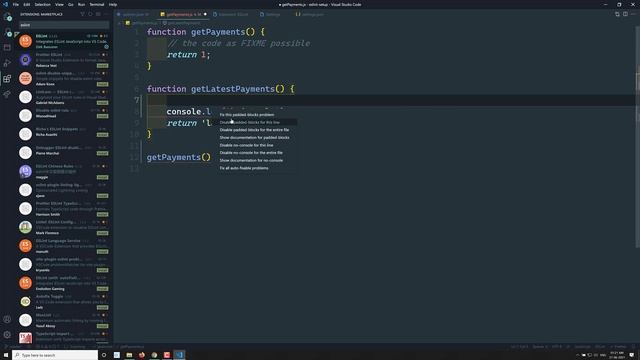640x360 pixels.
Task: Install the Prettier ESLint extension by Rebecca Vest
Action: (x=102, y=66)
